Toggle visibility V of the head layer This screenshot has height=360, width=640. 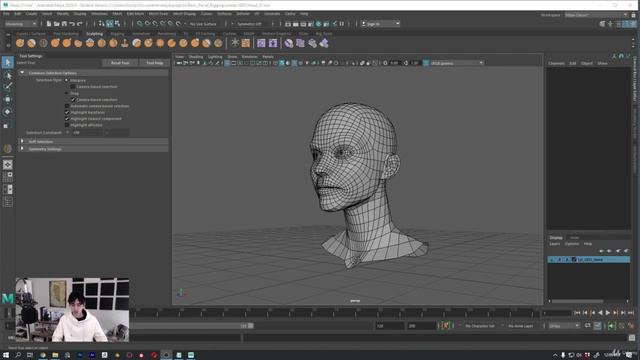(x=552, y=260)
